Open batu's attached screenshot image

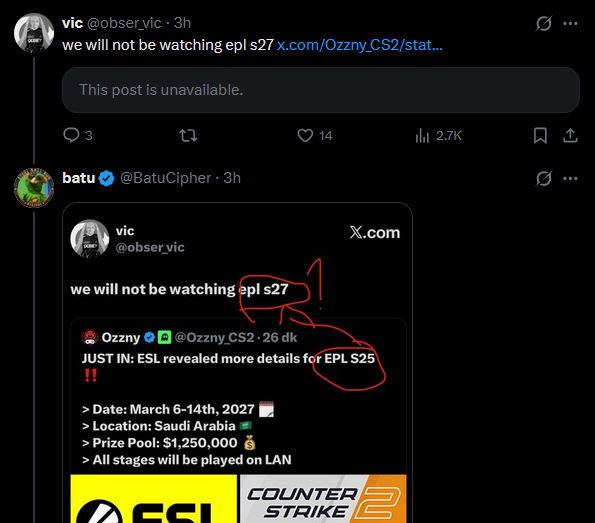coord(238,363)
